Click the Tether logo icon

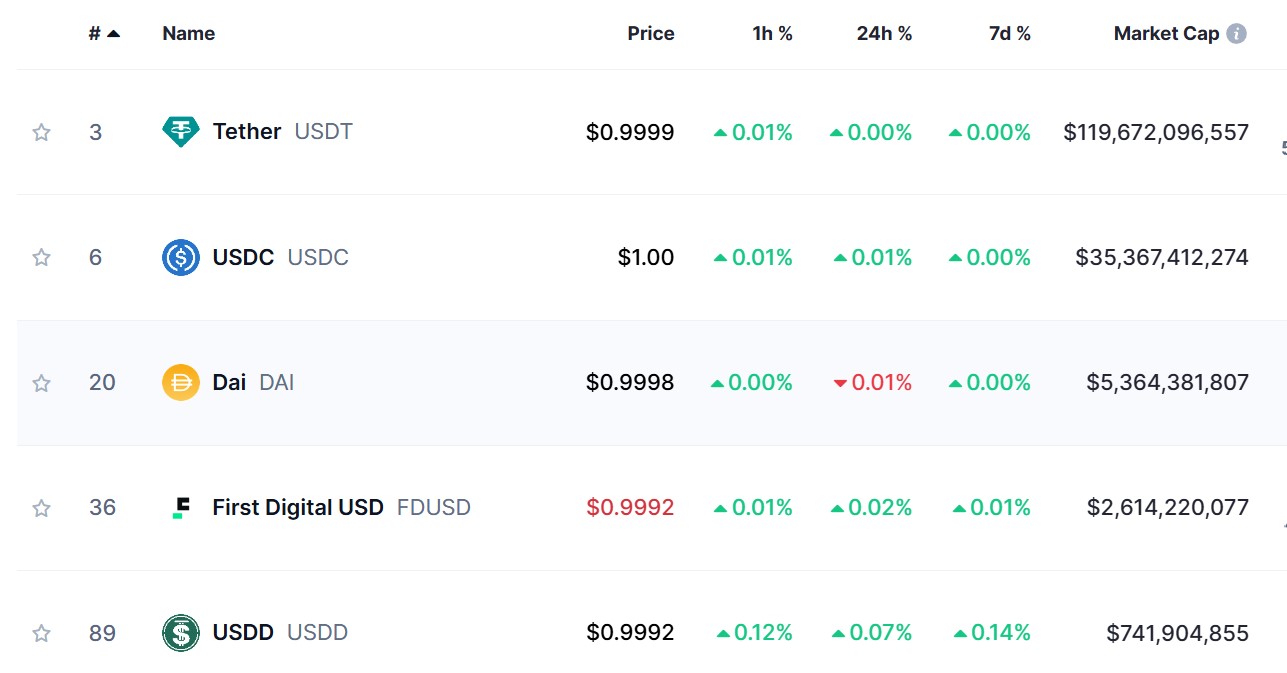point(181,131)
